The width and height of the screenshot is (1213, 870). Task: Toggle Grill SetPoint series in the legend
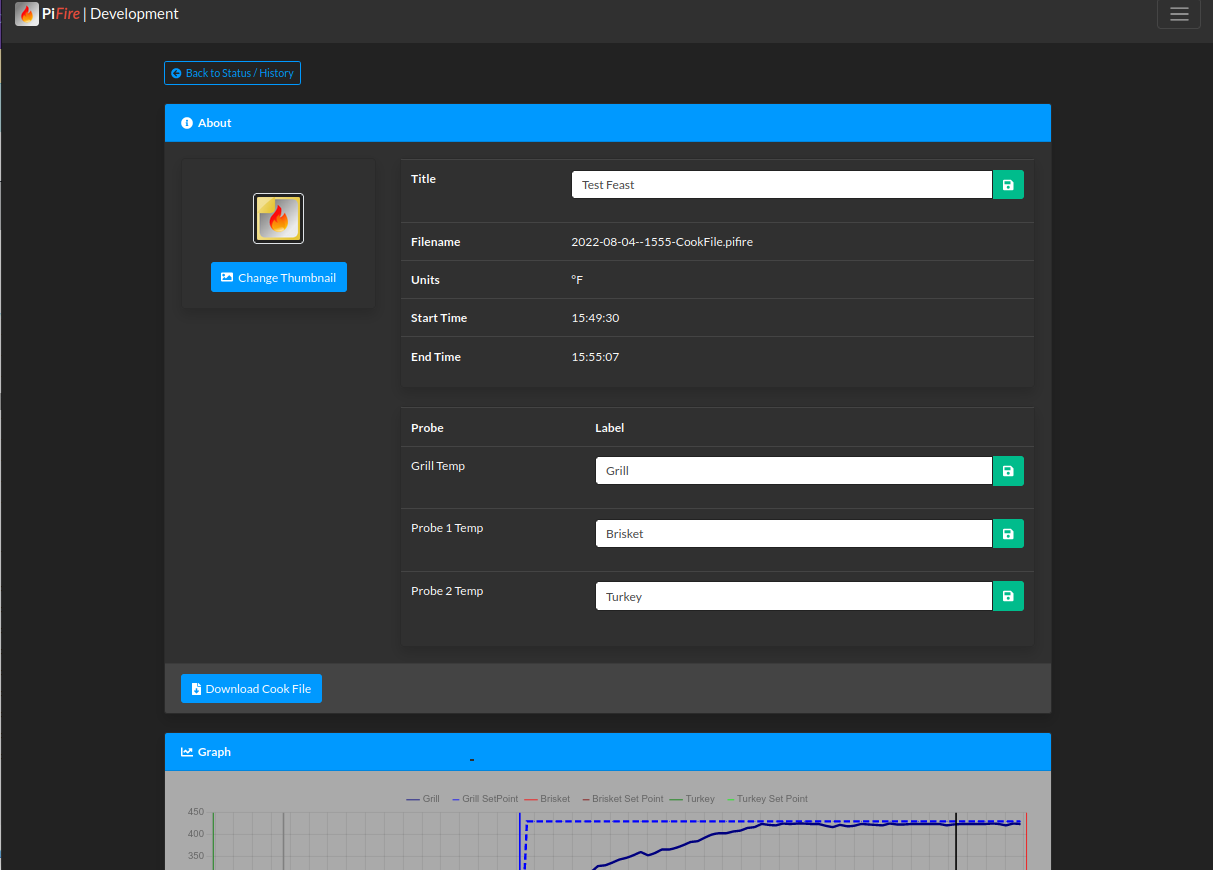point(485,799)
